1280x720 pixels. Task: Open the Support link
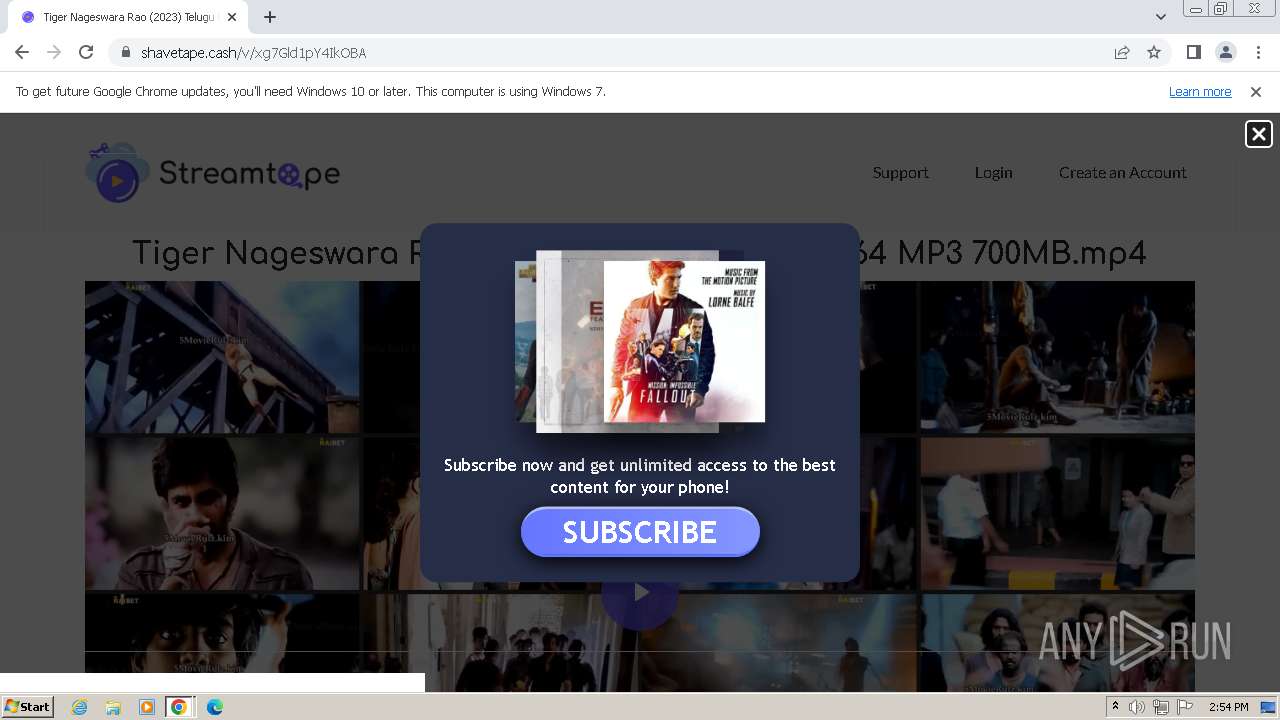coord(901,172)
